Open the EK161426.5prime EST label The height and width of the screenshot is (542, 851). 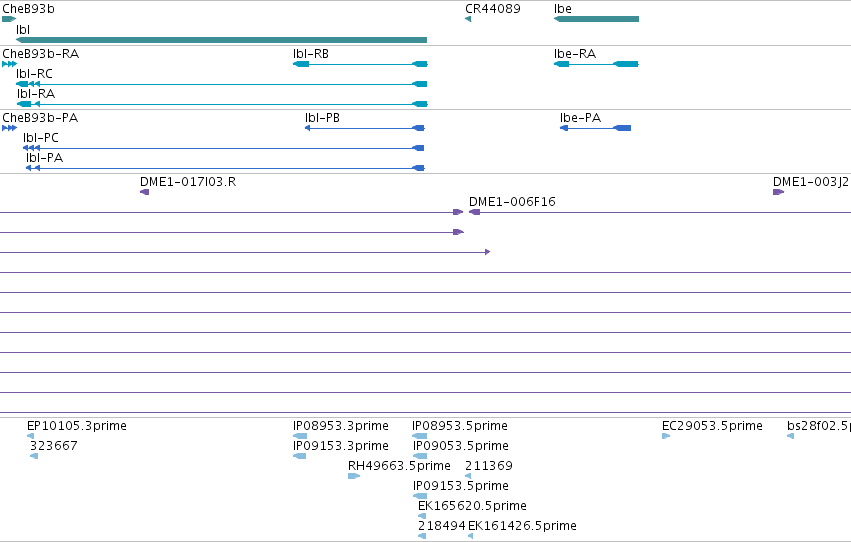tap(522, 526)
